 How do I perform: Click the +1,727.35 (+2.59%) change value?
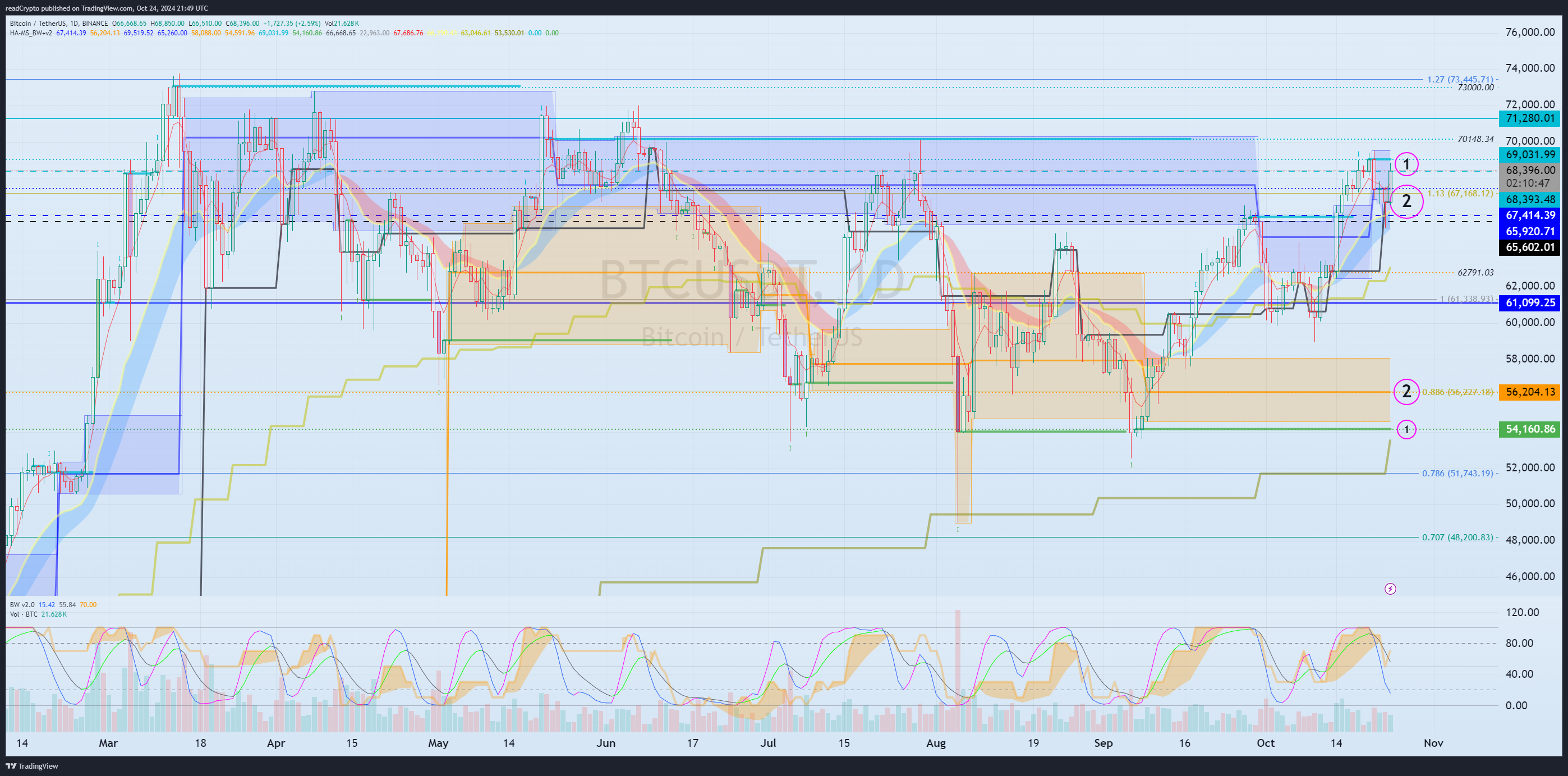pos(292,24)
